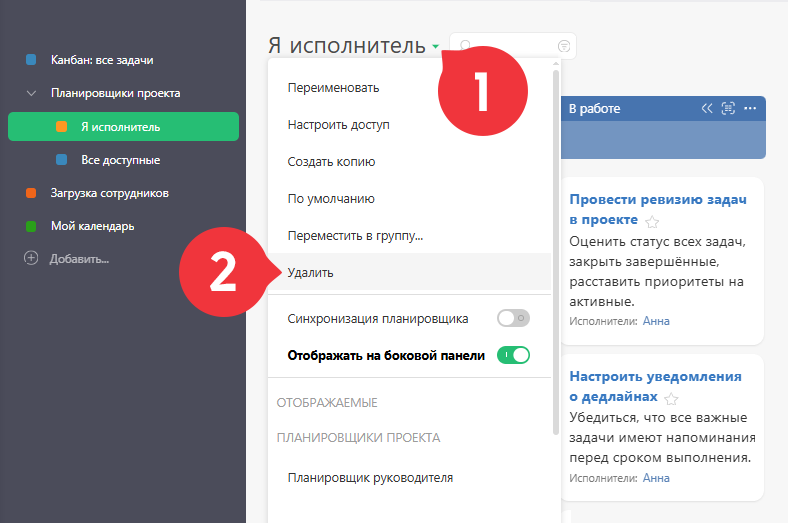Click the plus icon next to 'Добавить...'
Image resolution: width=788 pixels, height=523 pixels.
point(31,259)
